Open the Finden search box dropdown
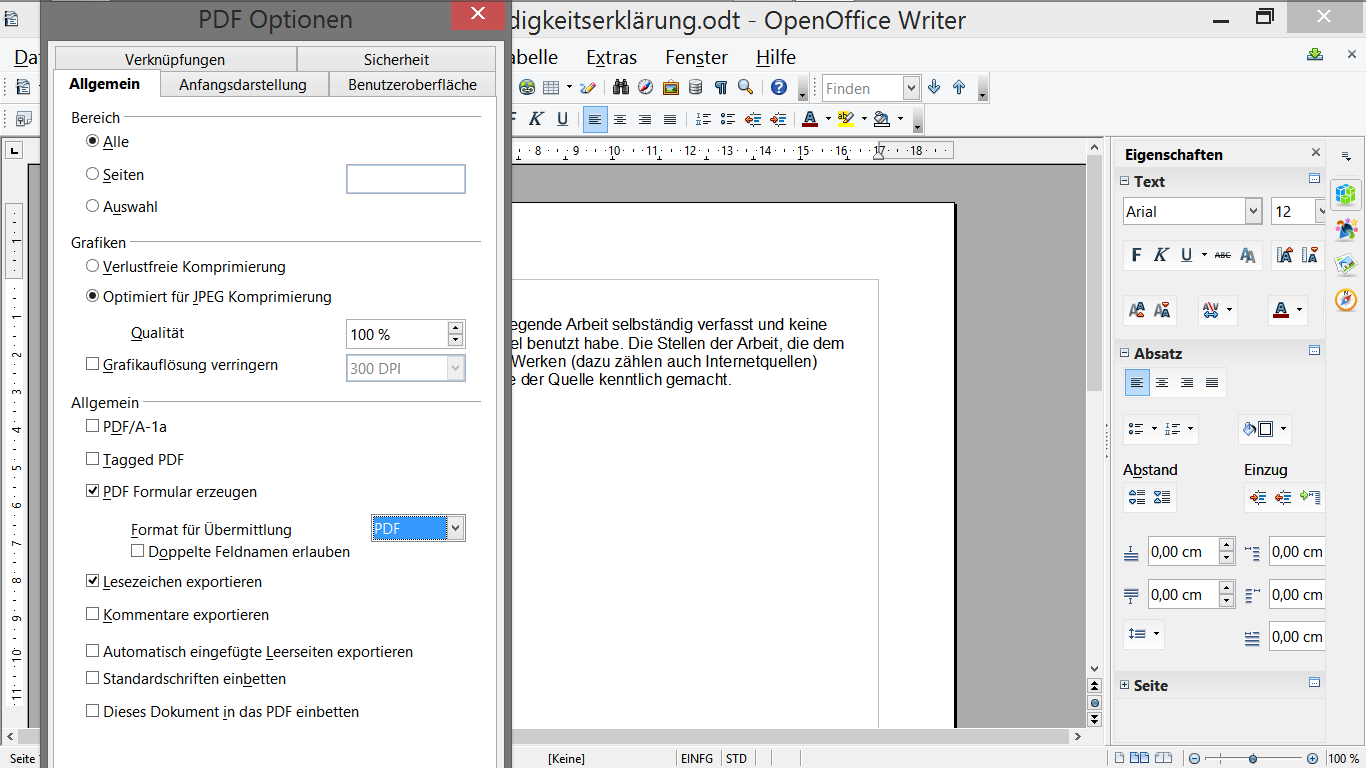This screenshot has height=768, width=1366. (910, 88)
